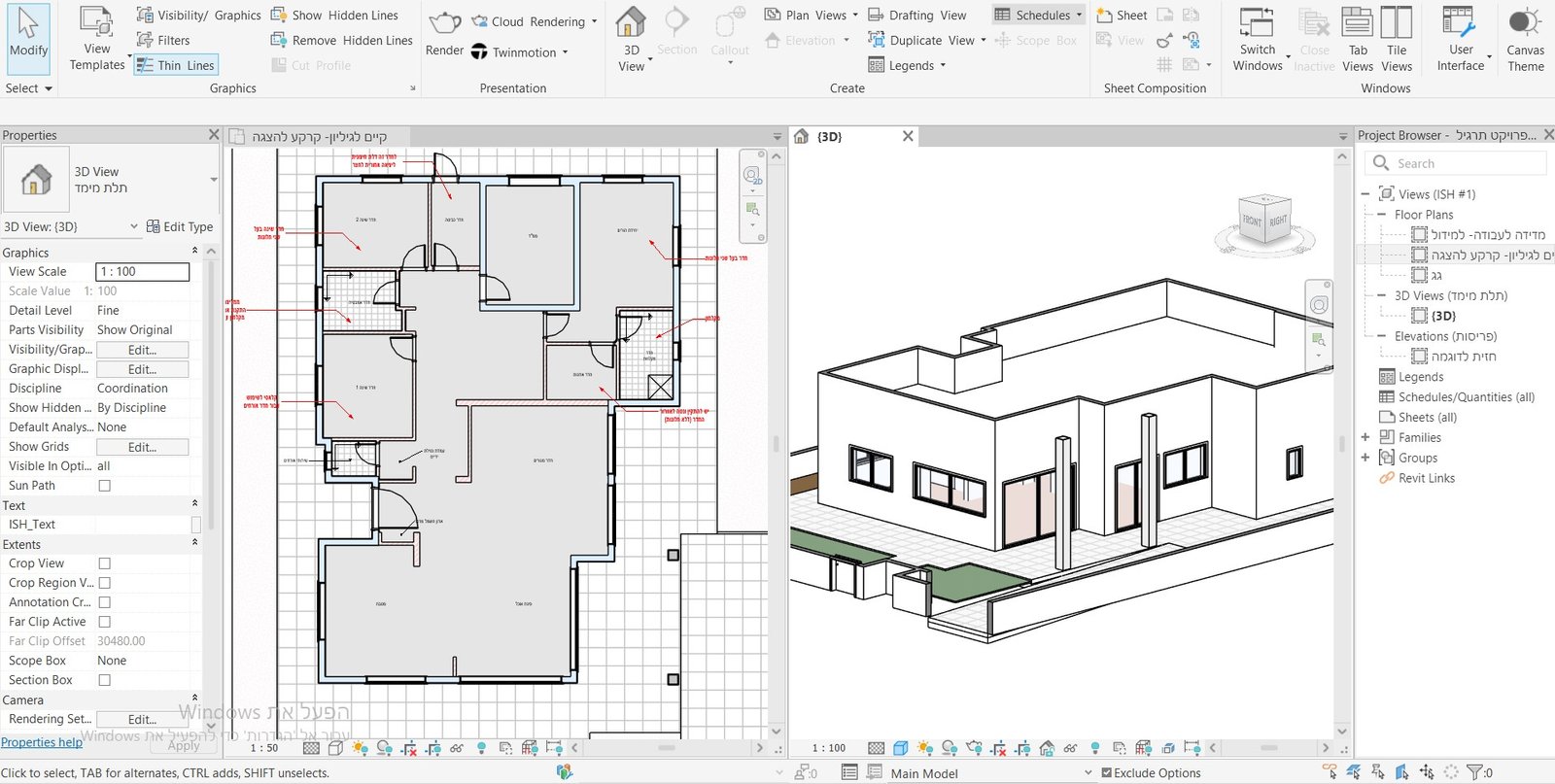The image size is (1555, 784).
Task: Click the Edit Type button
Action: click(x=180, y=226)
